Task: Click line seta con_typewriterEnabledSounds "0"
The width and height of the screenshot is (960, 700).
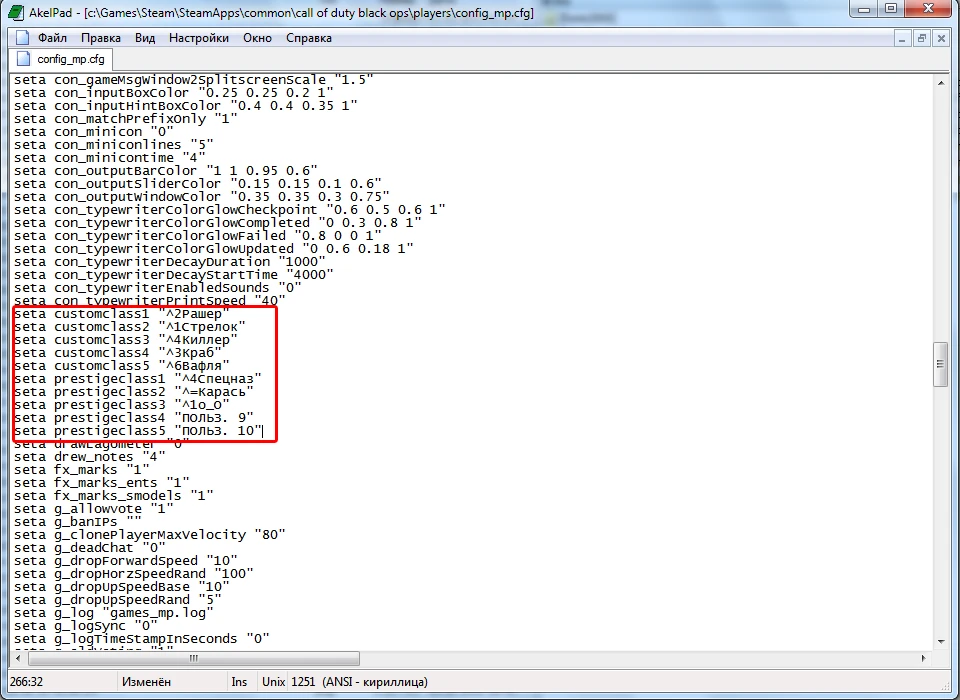Action: click(x=158, y=288)
